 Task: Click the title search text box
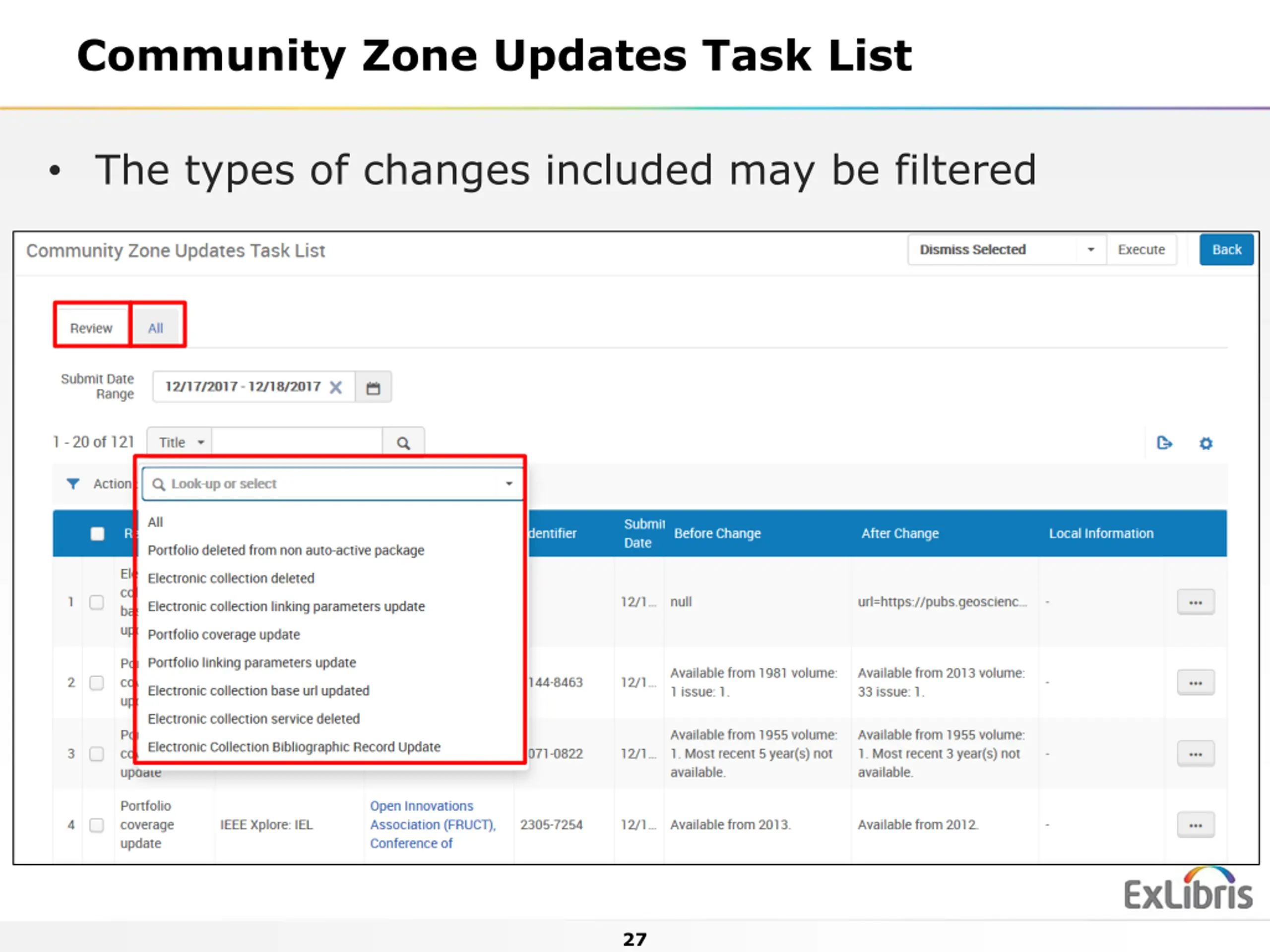point(297,442)
